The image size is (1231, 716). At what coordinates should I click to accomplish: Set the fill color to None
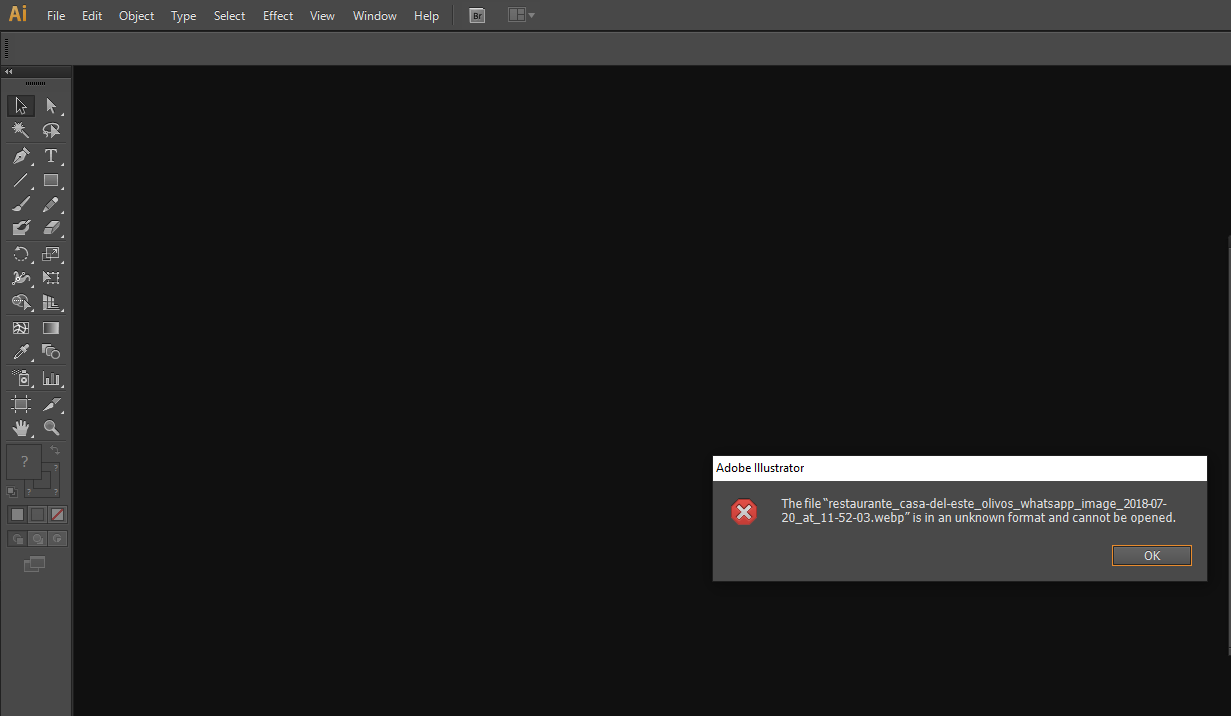pos(57,514)
